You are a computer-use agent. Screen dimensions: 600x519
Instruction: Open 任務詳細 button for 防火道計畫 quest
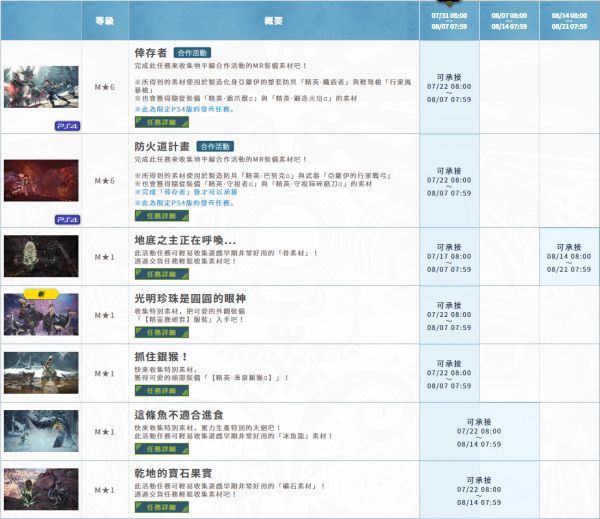coord(162,216)
